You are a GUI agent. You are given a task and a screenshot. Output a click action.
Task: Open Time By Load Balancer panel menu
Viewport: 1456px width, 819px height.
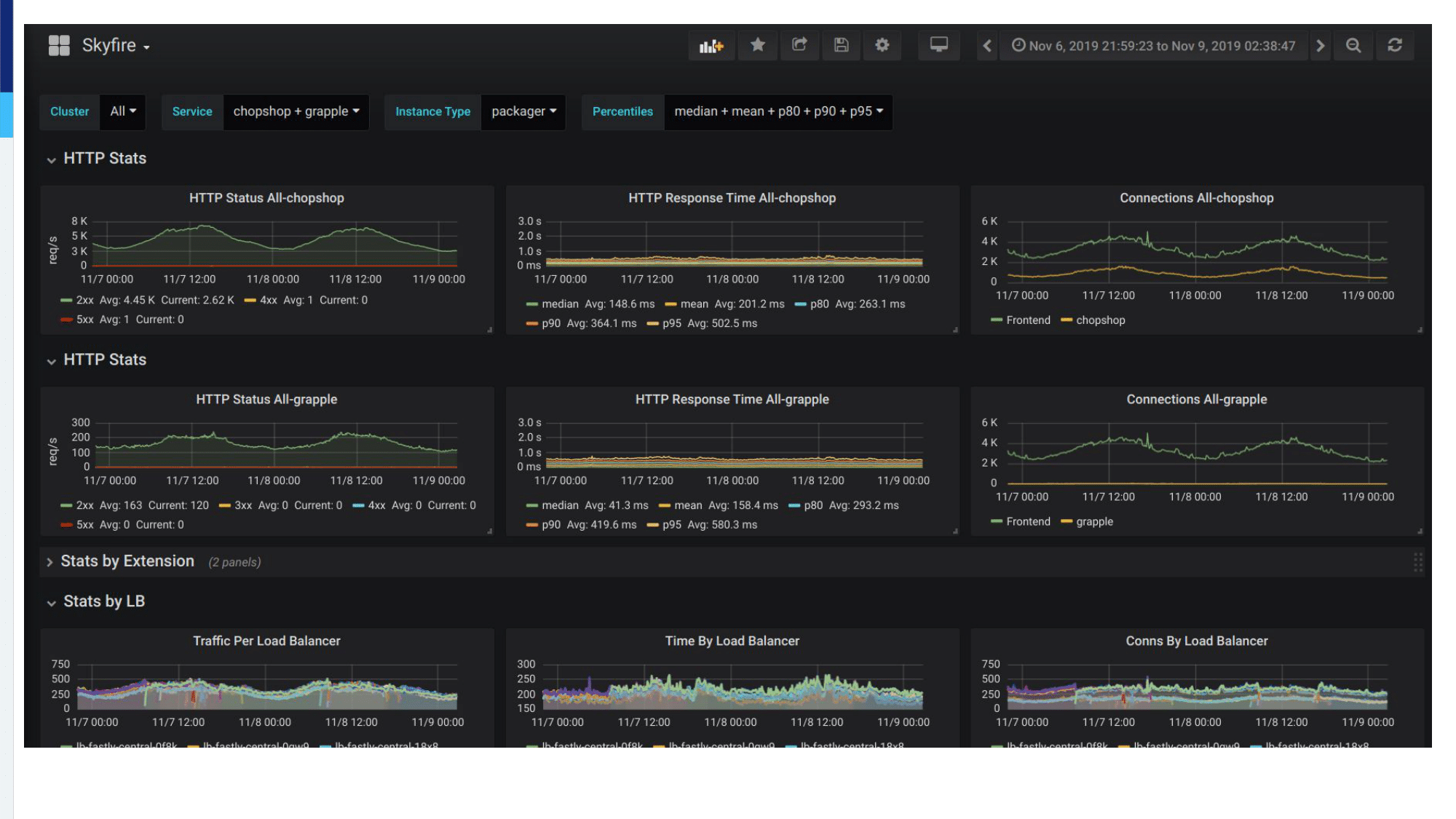click(732, 641)
